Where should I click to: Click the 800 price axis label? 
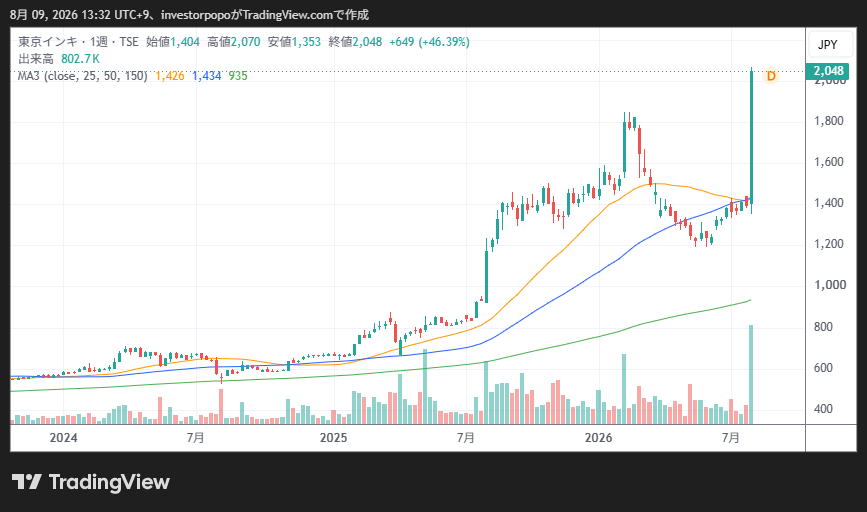click(823, 327)
